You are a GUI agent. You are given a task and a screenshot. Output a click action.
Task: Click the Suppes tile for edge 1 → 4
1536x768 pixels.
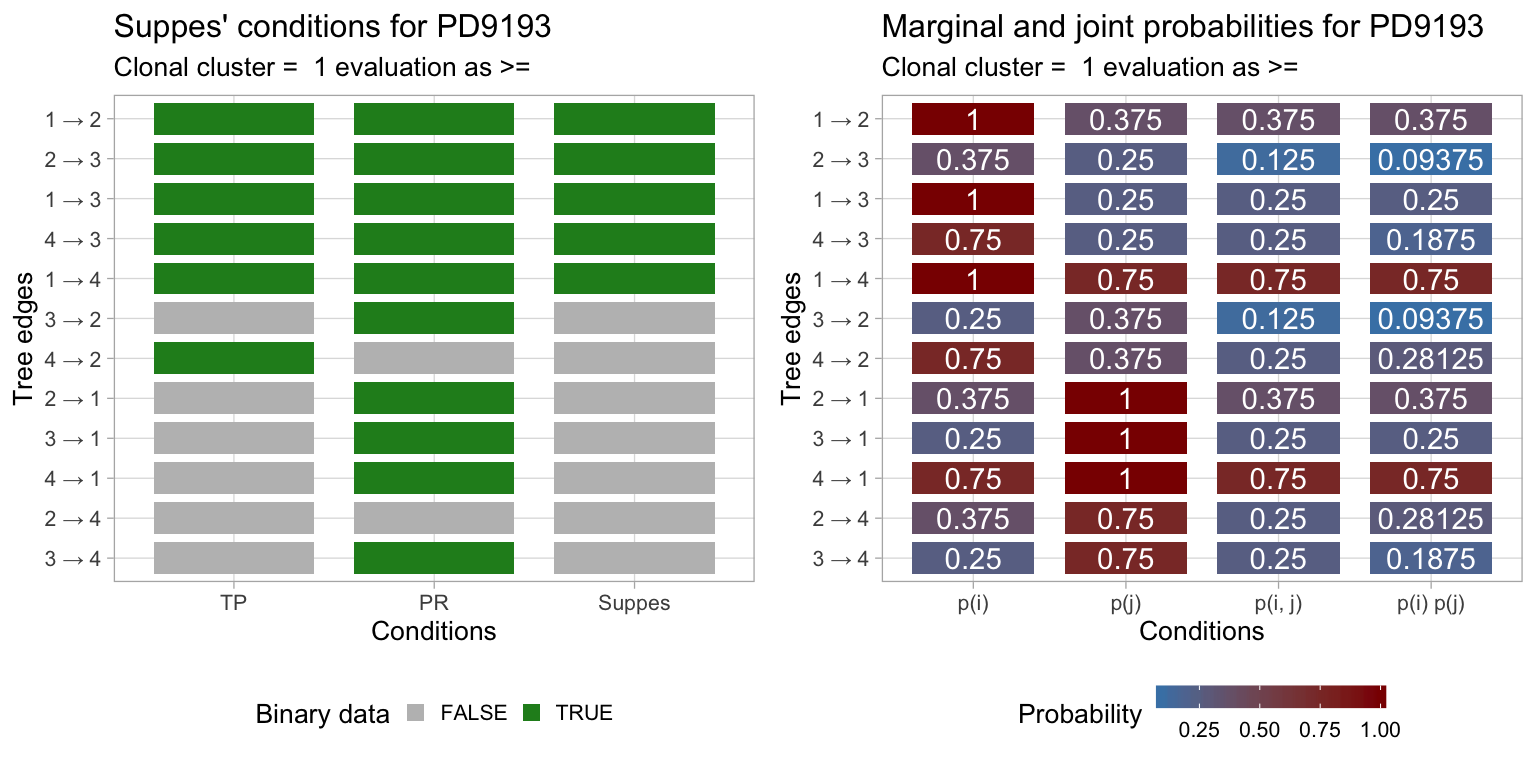click(x=634, y=279)
